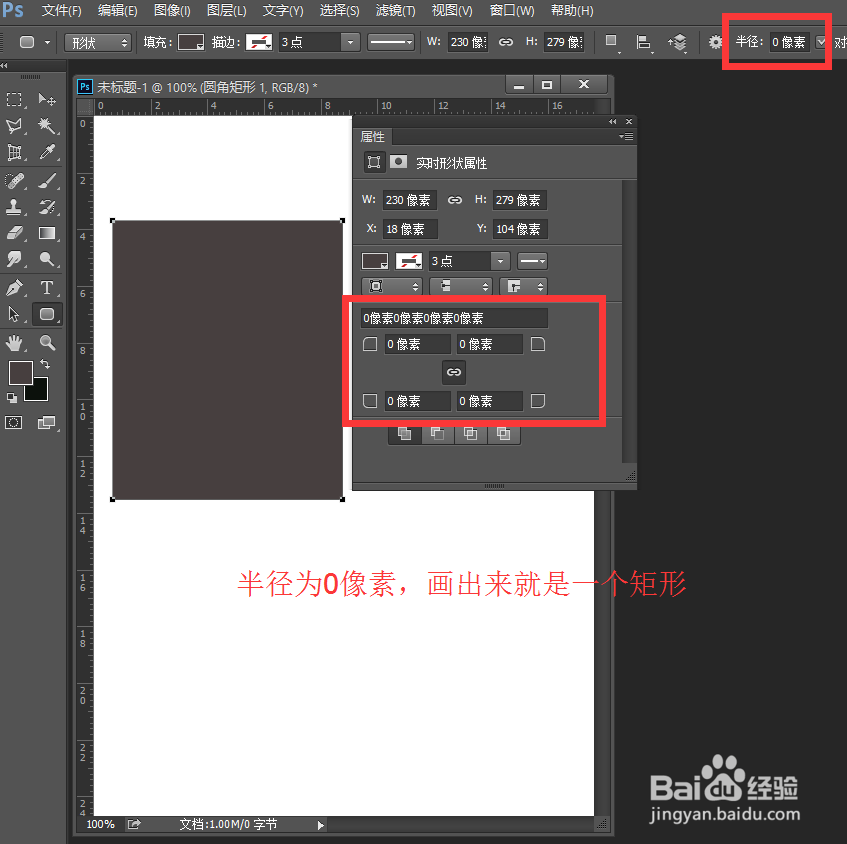The image size is (847, 844).
Task: Select the Gradient tool
Action: point(46,232)
